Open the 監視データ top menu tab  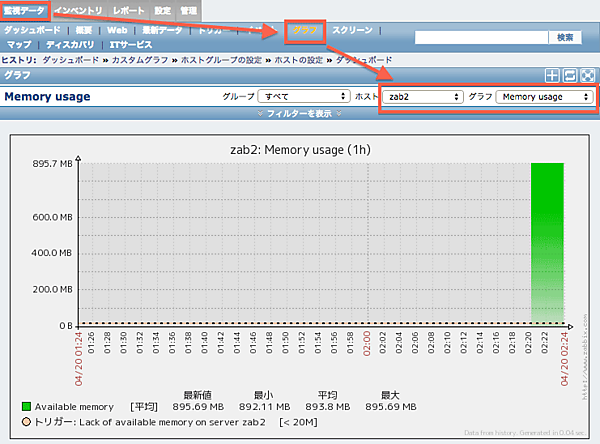(24, 10)
